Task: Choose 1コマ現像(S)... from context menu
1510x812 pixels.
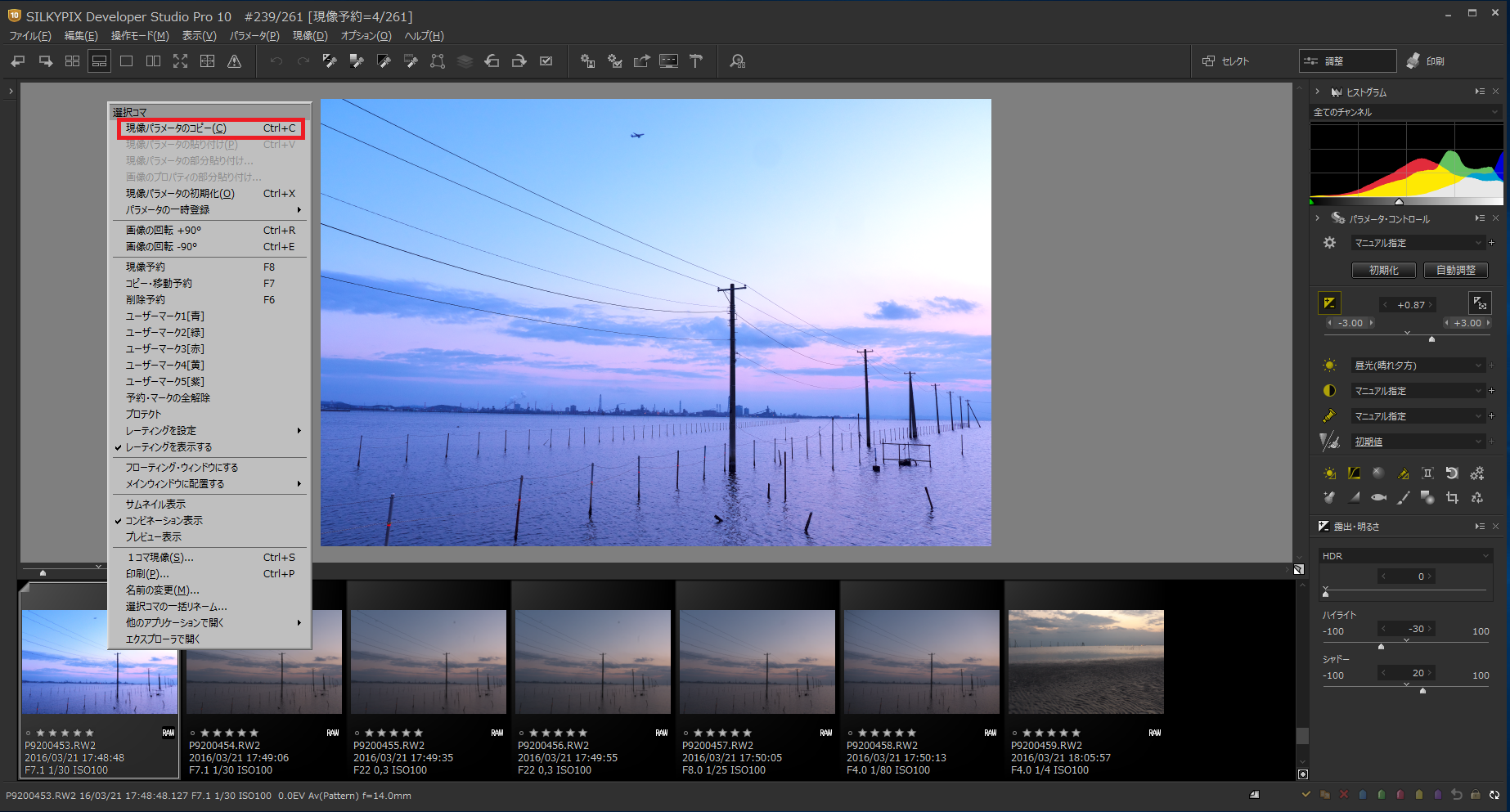Action: click(209, 558)
